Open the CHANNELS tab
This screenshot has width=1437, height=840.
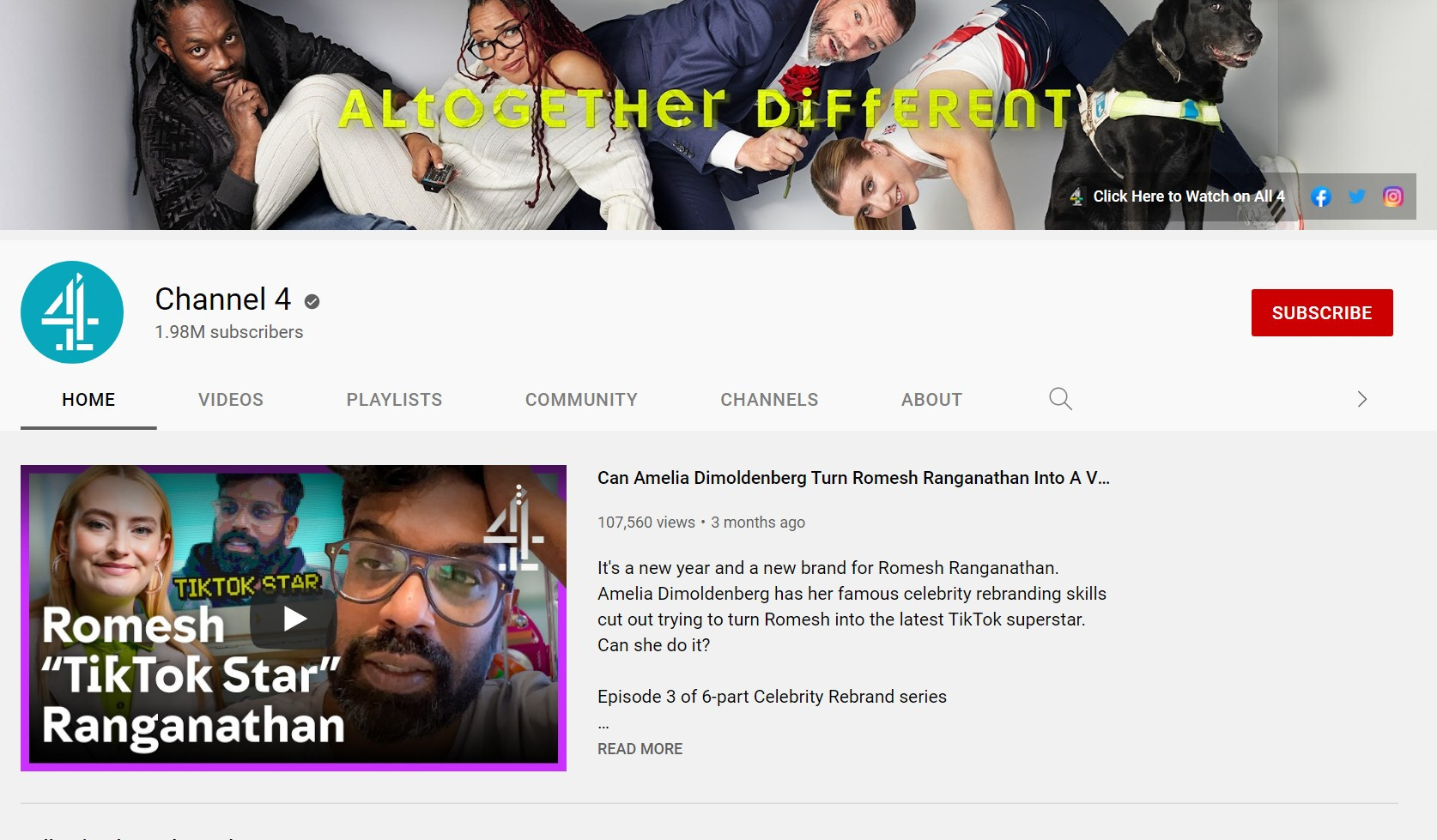tap(769, 400)
